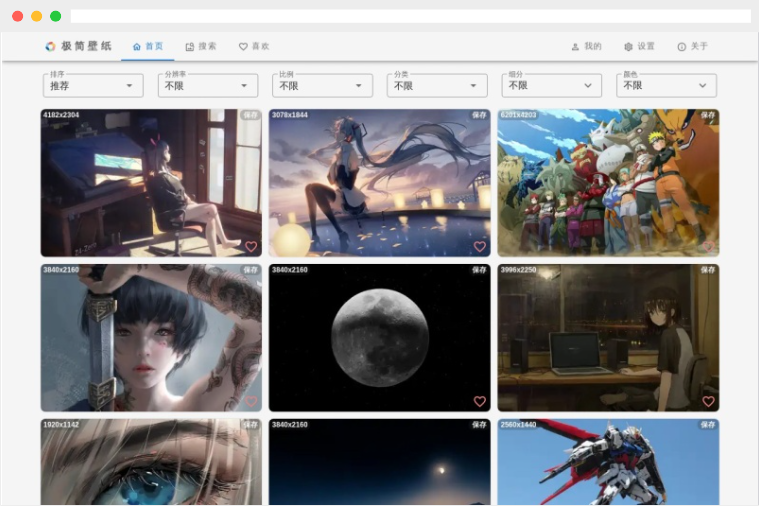
Task: Expand the 细分 subcategory dropdown
Action: tap(552, 86)
